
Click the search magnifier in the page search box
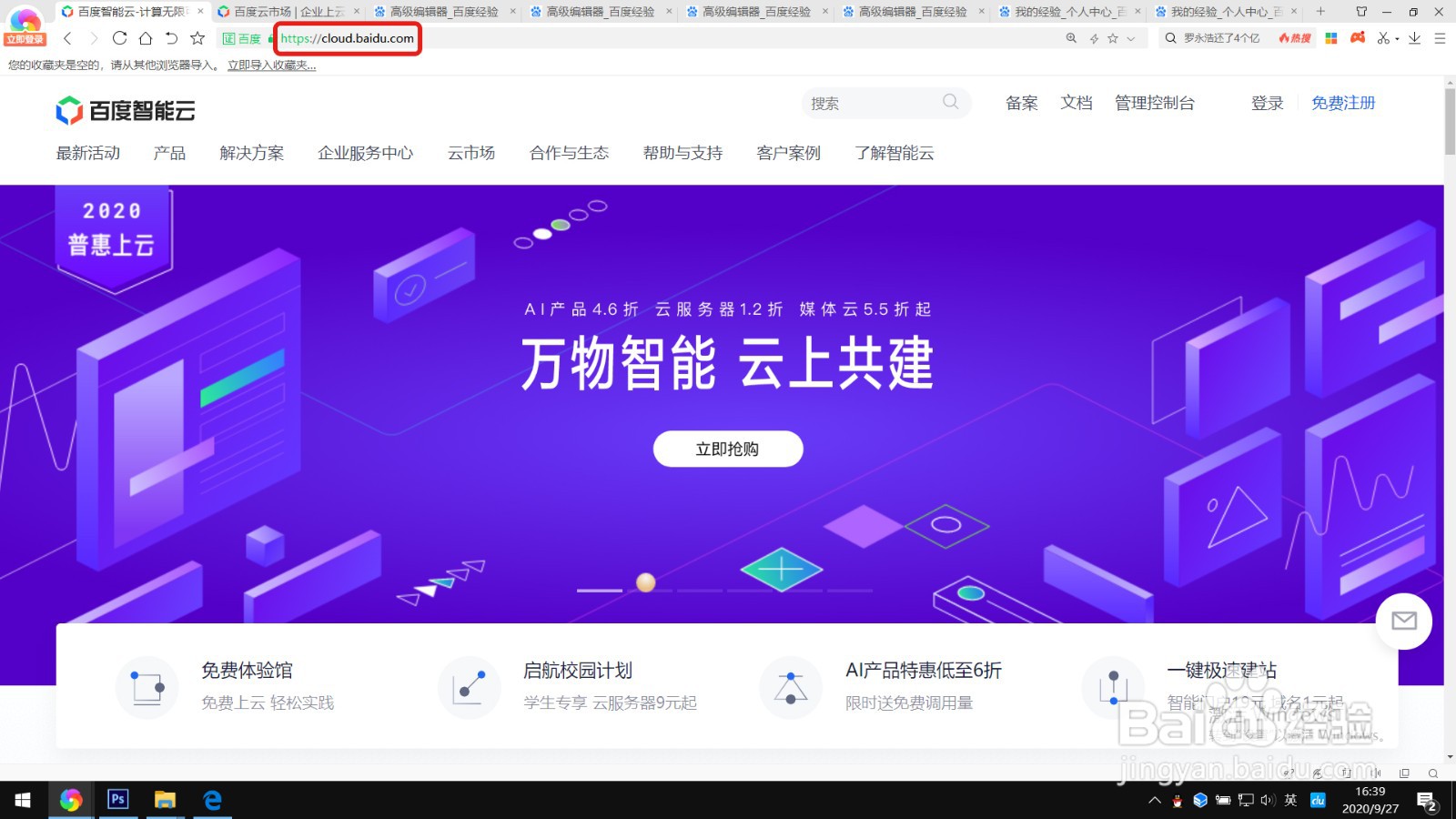[951, 102]
